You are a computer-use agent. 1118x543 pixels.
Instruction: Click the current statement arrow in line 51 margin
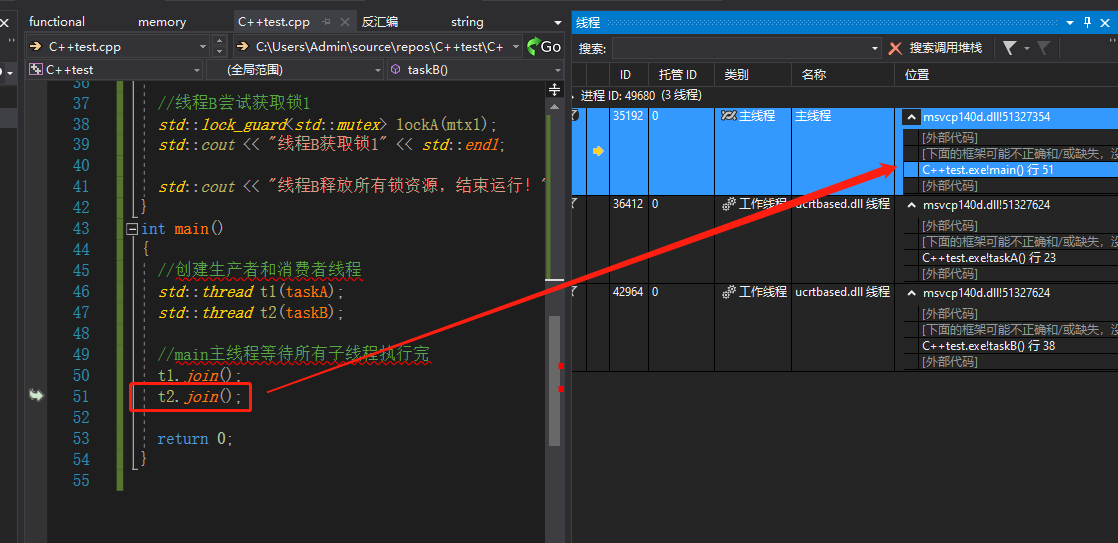36,395
